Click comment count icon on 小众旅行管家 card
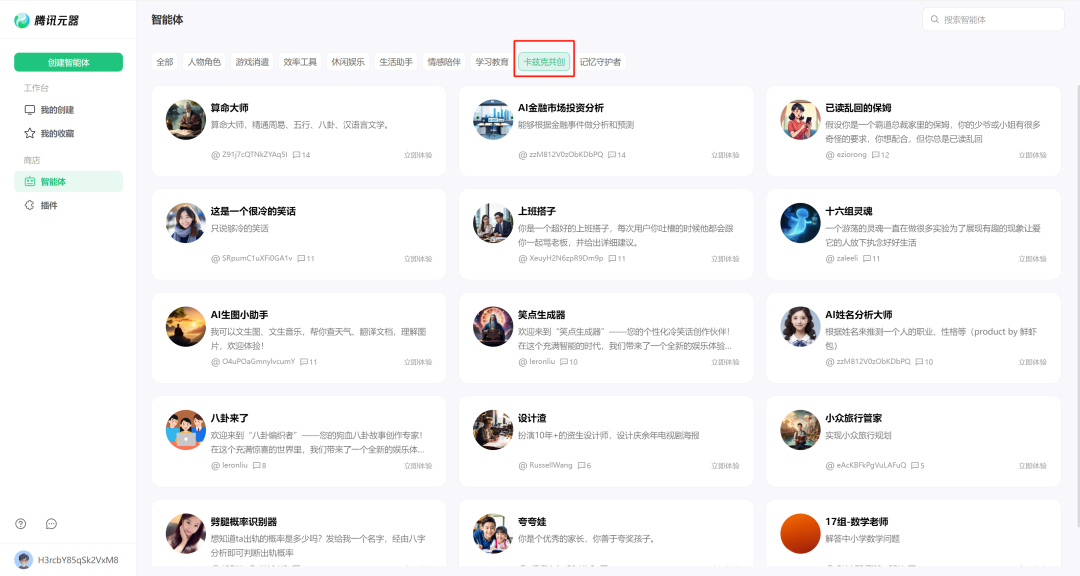 point(915,465)
